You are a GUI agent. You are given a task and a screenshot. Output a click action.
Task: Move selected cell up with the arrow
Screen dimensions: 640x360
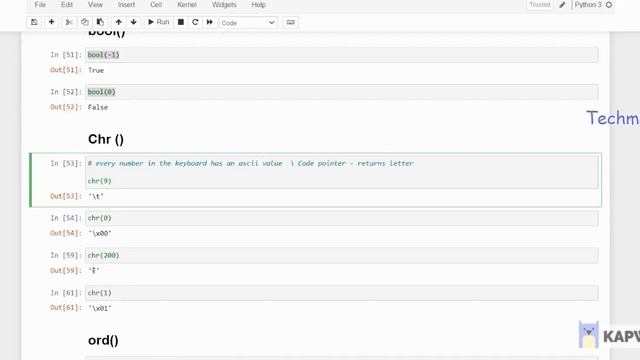coord(118,22)
